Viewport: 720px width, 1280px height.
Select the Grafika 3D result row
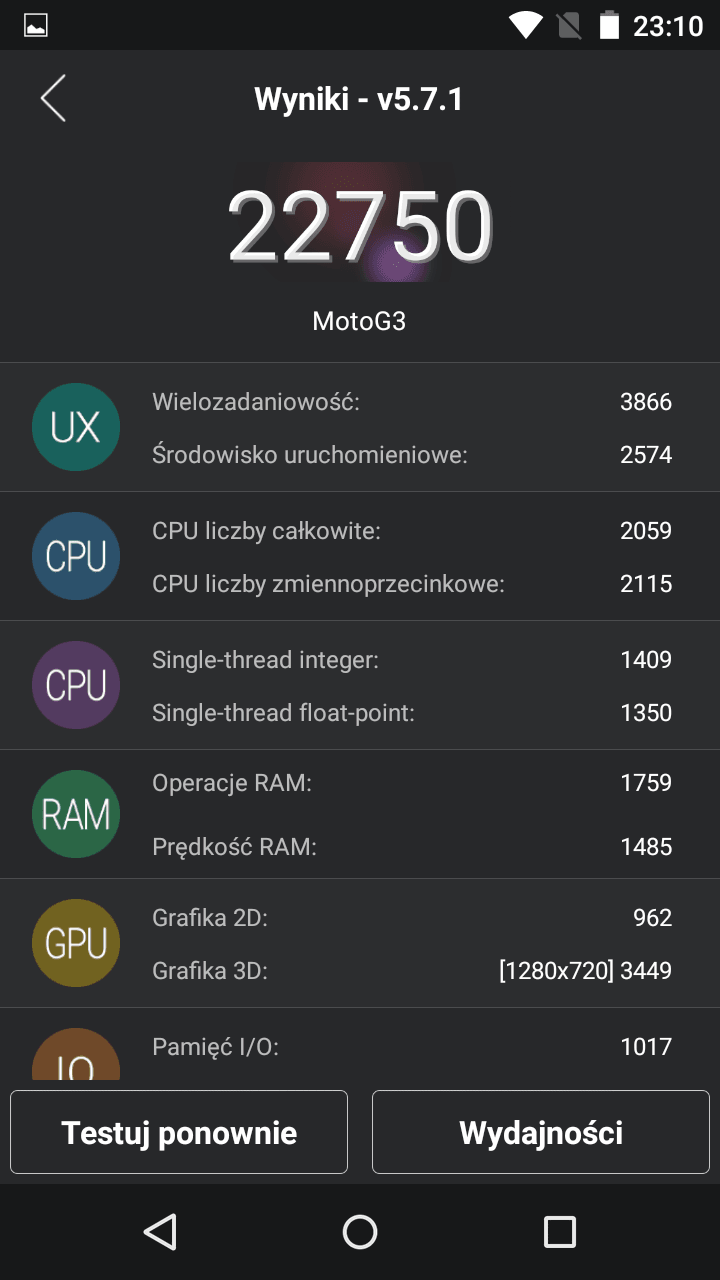pos(411,970)
